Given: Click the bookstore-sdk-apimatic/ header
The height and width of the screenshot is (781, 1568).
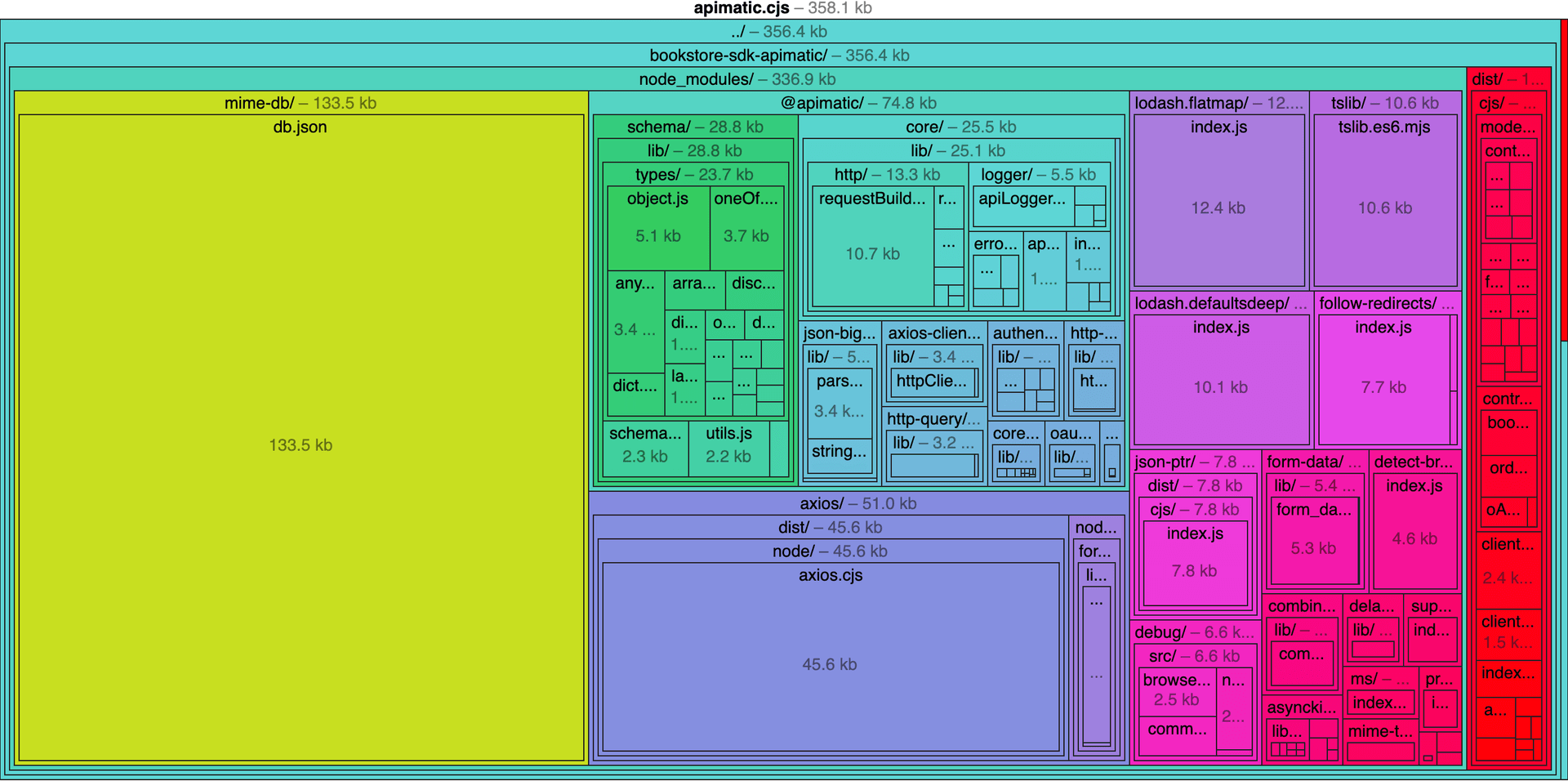Looking at the screenshot, I should coord(779,56).
